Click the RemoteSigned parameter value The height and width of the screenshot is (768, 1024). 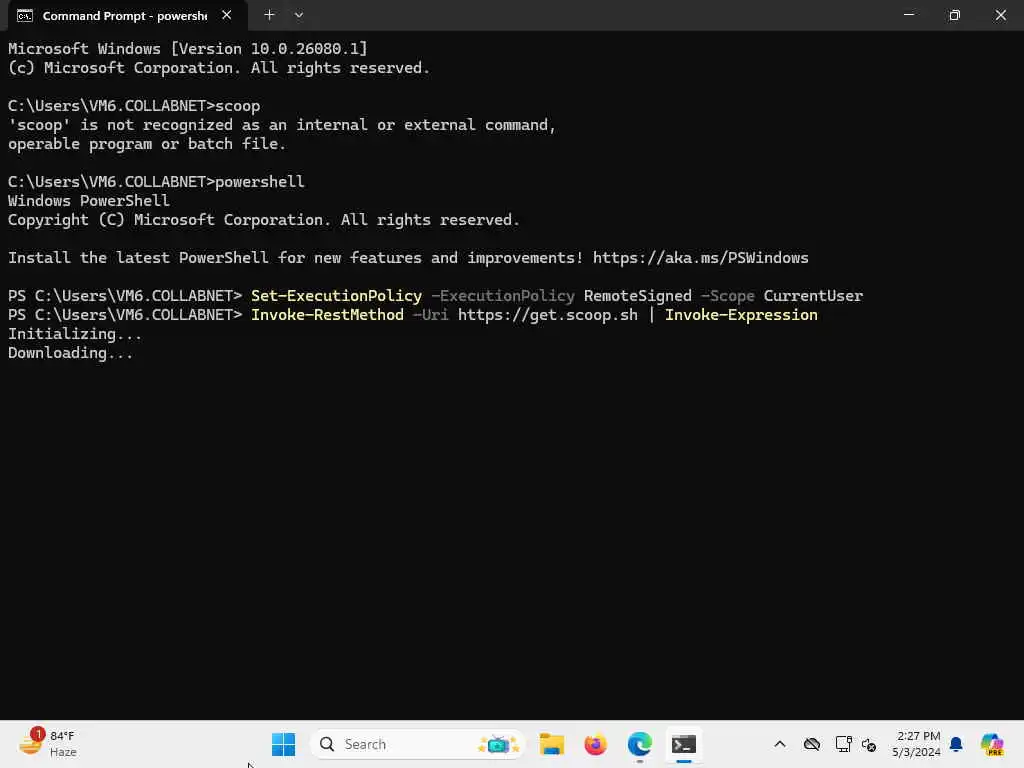coord(637,296)
